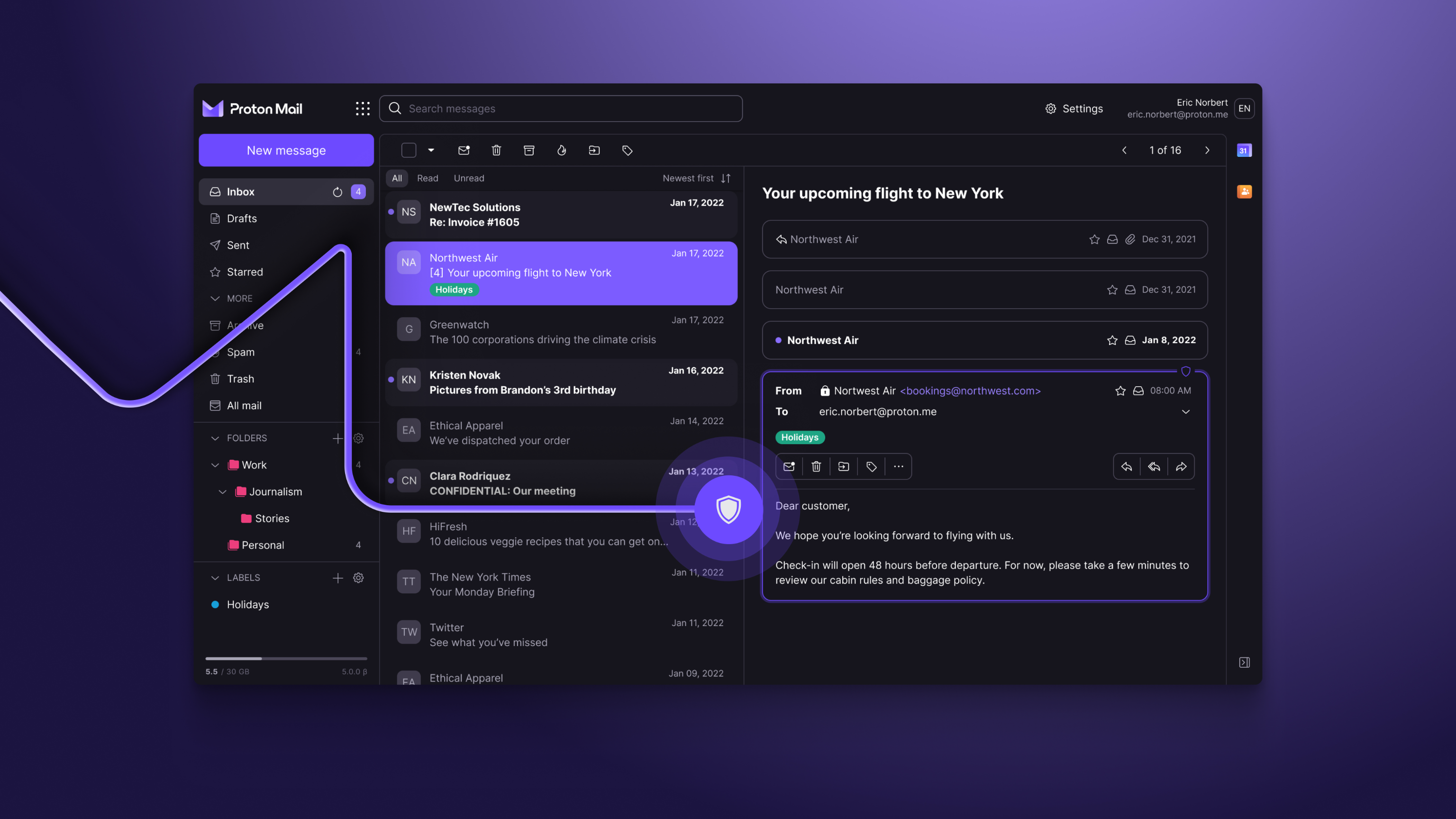Go to next conversation arrow

[x=1207, y=150]
